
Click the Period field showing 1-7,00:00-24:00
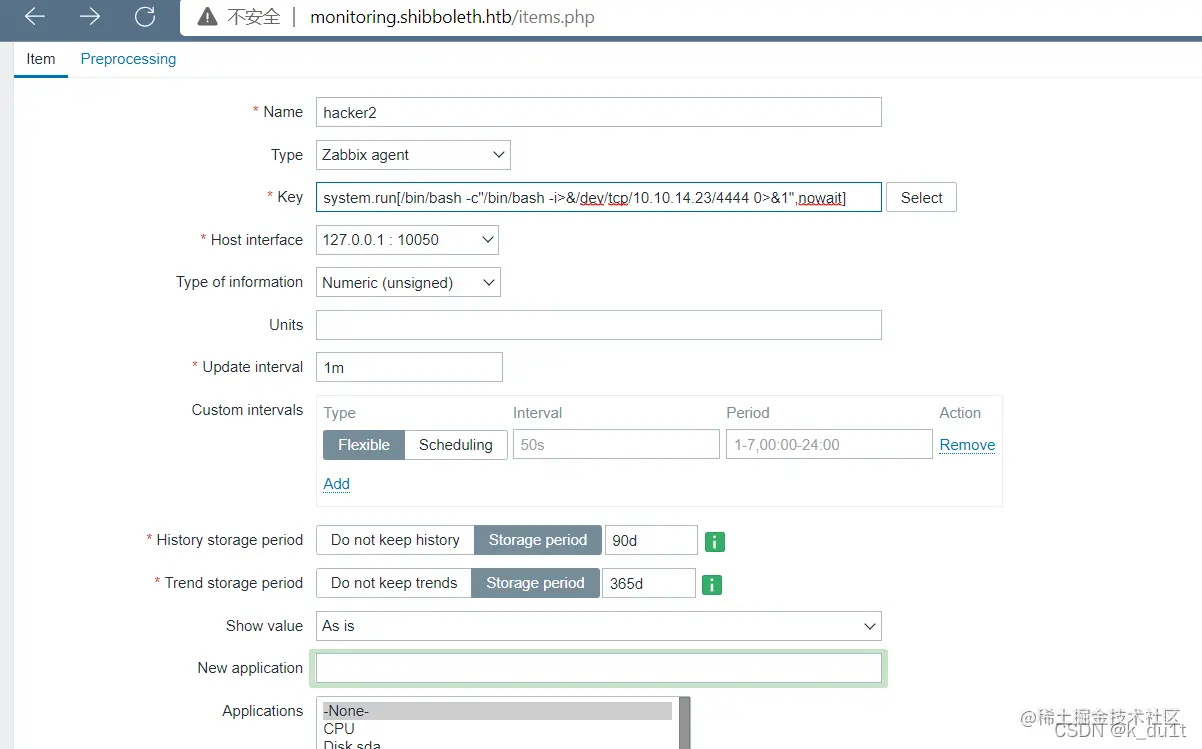coord(829,445)
